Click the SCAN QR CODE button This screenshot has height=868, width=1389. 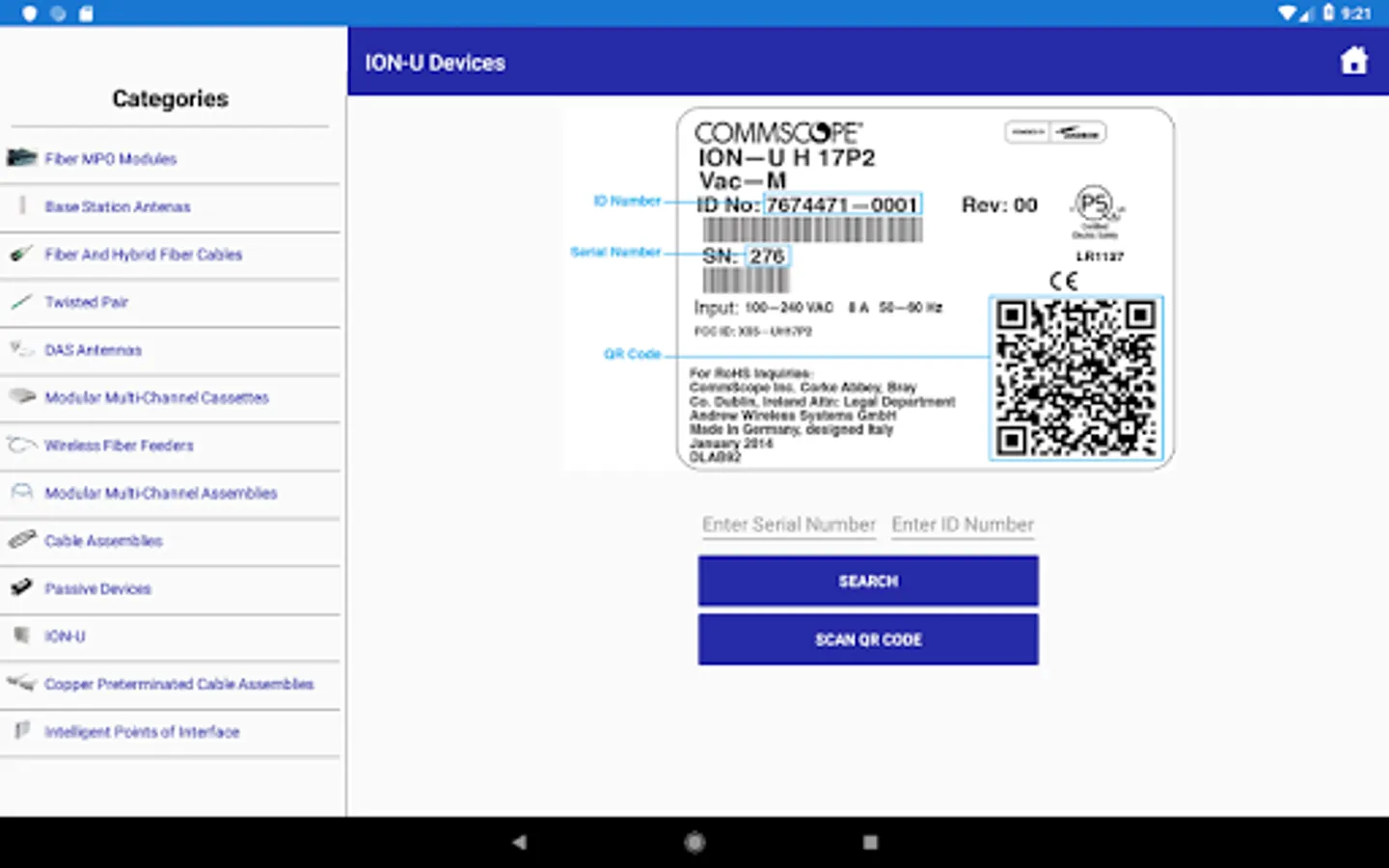click(868, 639)
